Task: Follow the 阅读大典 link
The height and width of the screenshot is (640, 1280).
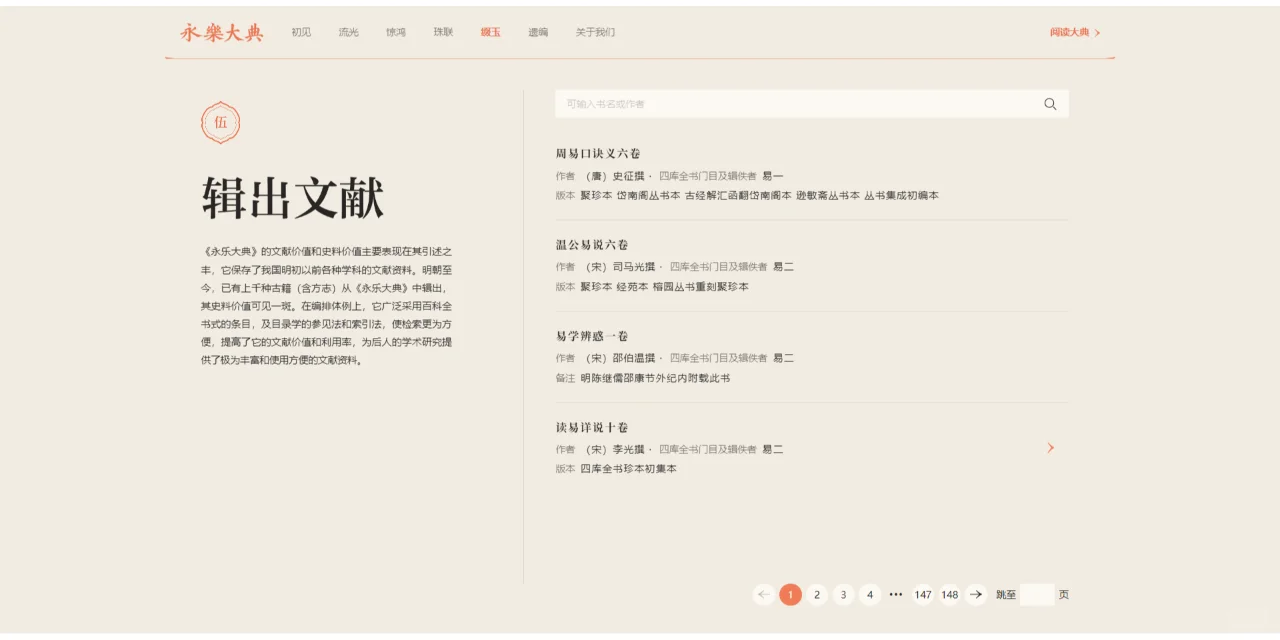Action: click(x=1075, y=32)
